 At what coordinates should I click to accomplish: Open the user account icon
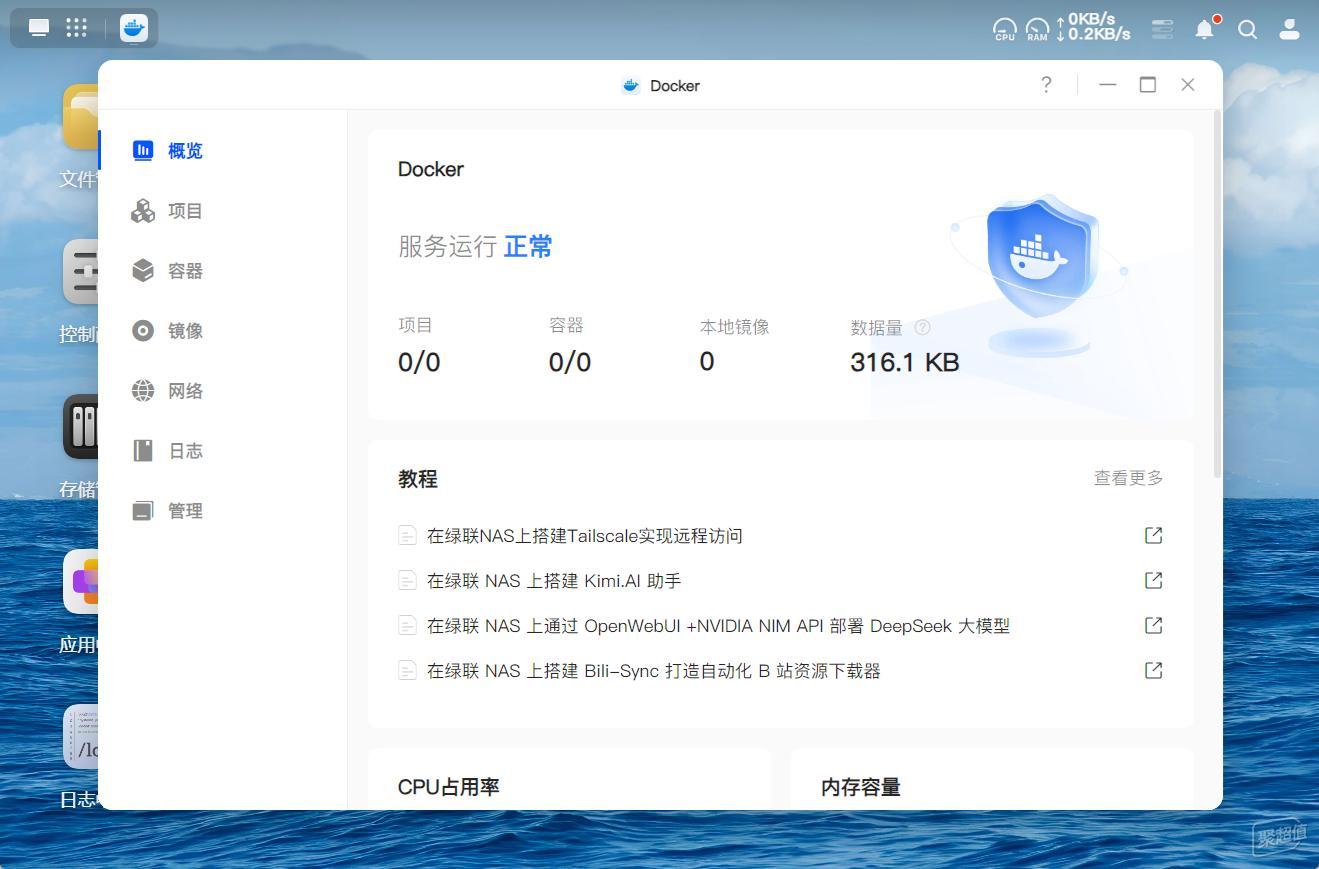[1289, 30]
